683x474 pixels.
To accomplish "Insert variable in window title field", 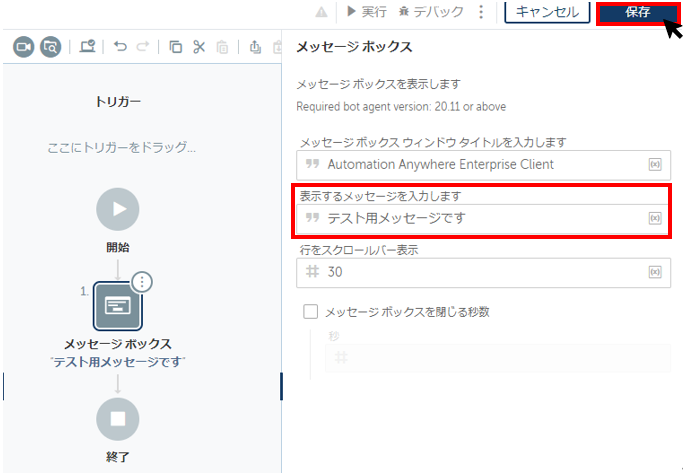I will 655,164.
